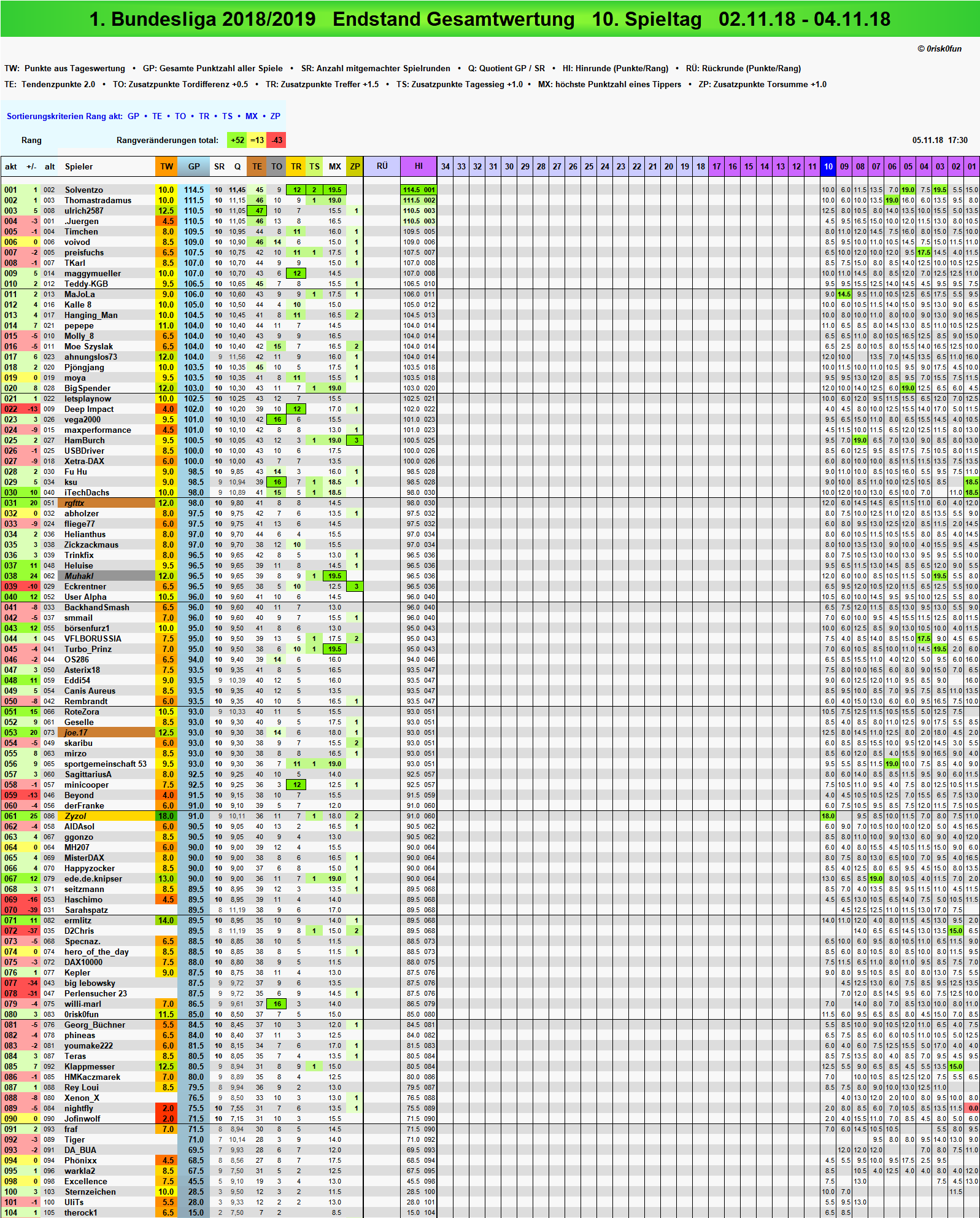Click the Rangveränderungen total label

pyautogui.click(x=168, y=140)
